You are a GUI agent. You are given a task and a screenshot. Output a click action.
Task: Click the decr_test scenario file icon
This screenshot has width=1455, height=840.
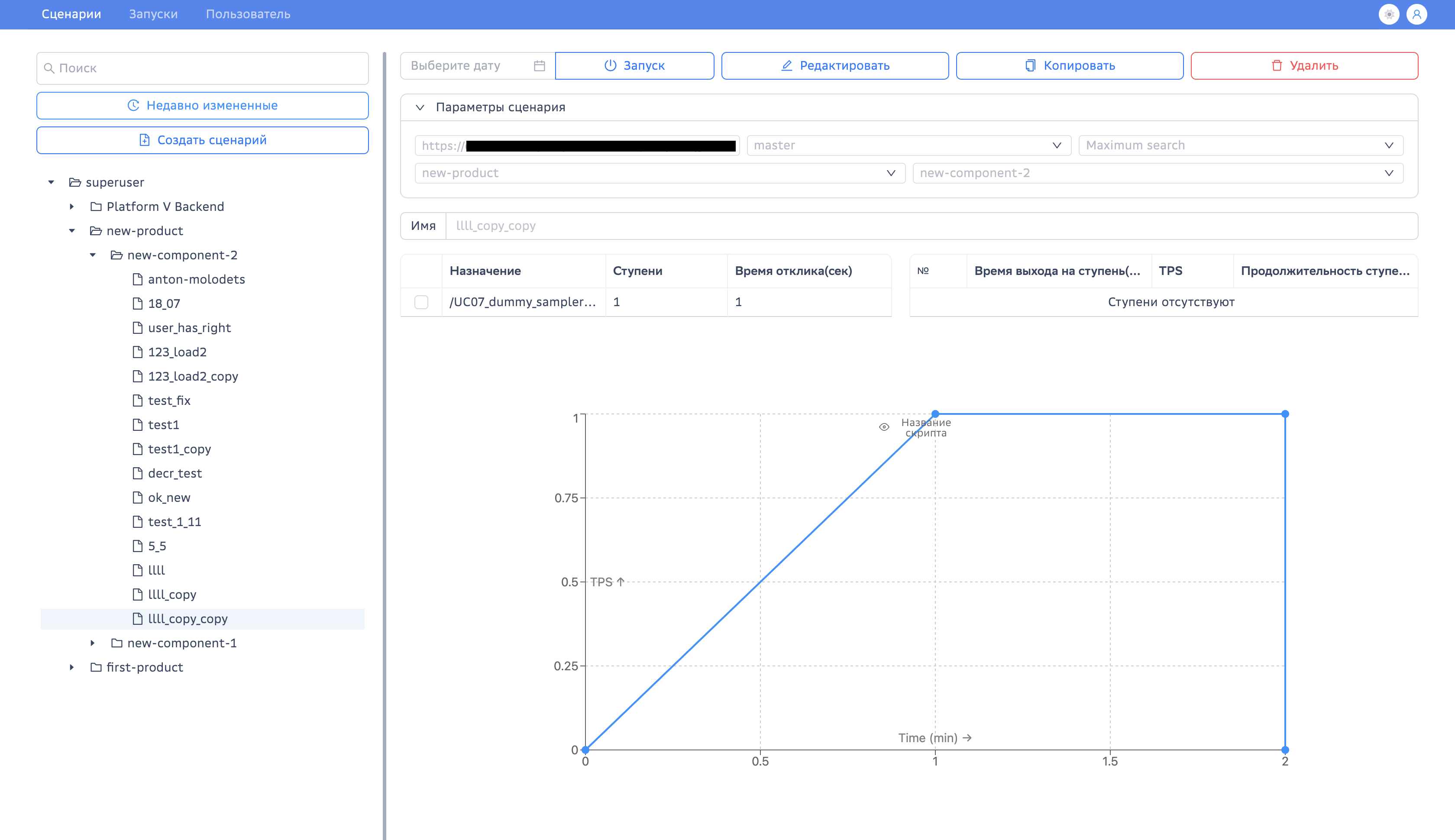[x=137, y=473]
